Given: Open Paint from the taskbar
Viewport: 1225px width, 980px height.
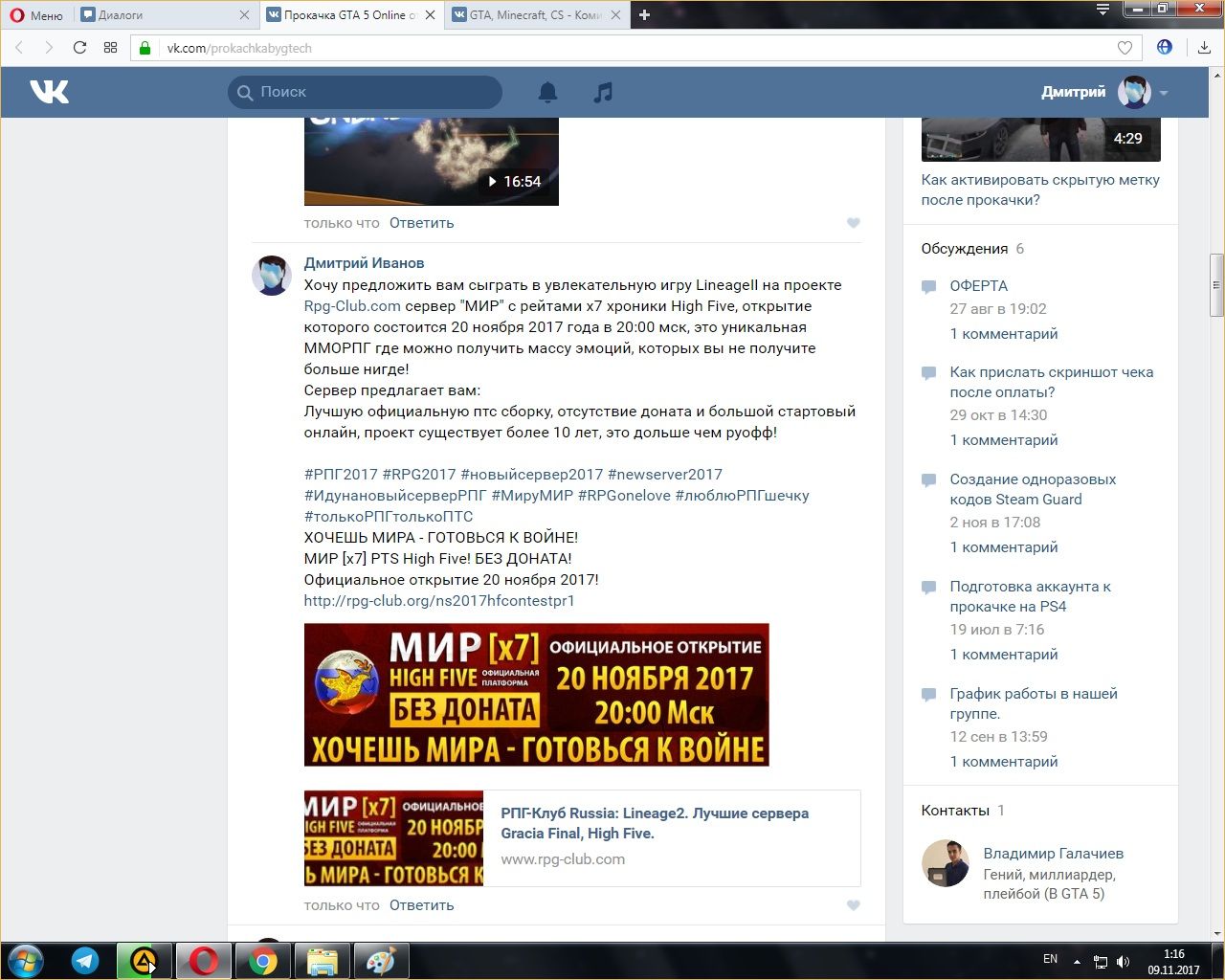Looking at the screenshot, I should pos(381,960).
